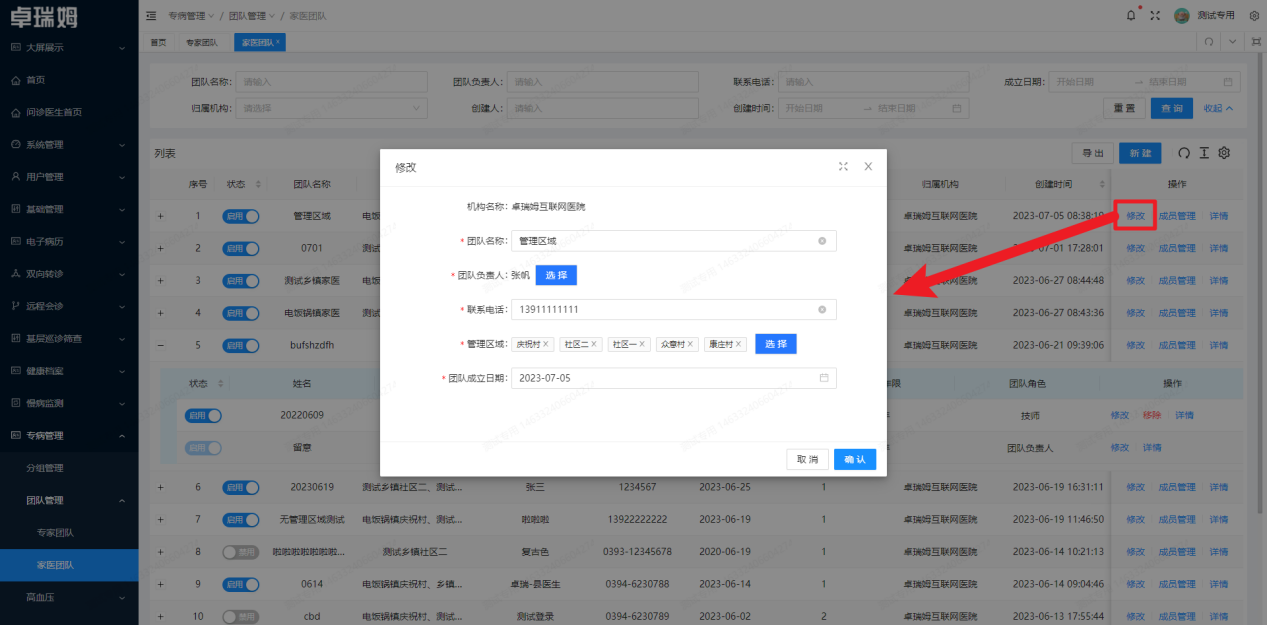Screen dimensions: 1267x625
Task: Open 问诊医生首页 in sidebar
Action: (69, 112)
